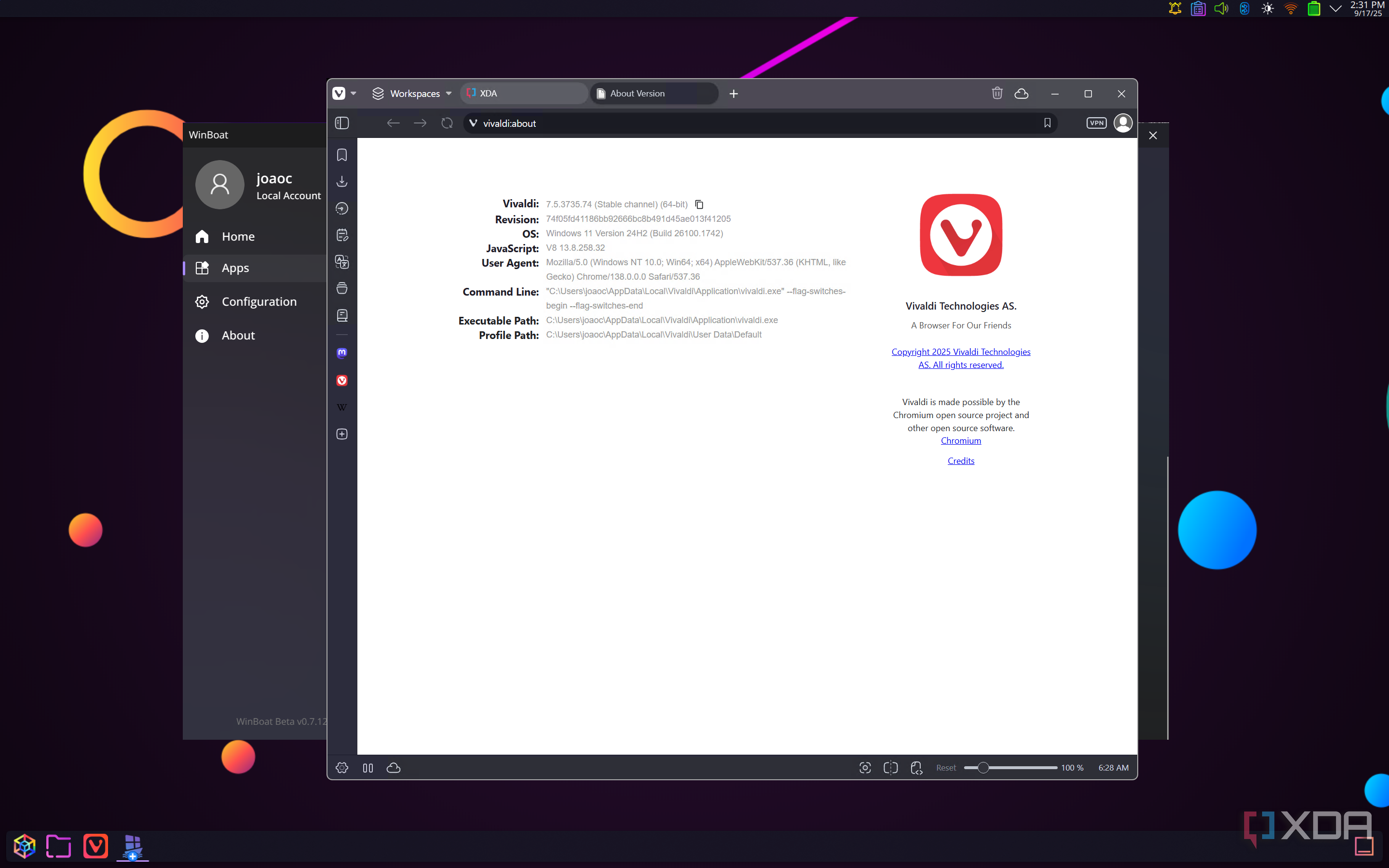Open the Reading List panel icon
The height and width of the screenshot is (868, 1389).
(x=341, y=315)
